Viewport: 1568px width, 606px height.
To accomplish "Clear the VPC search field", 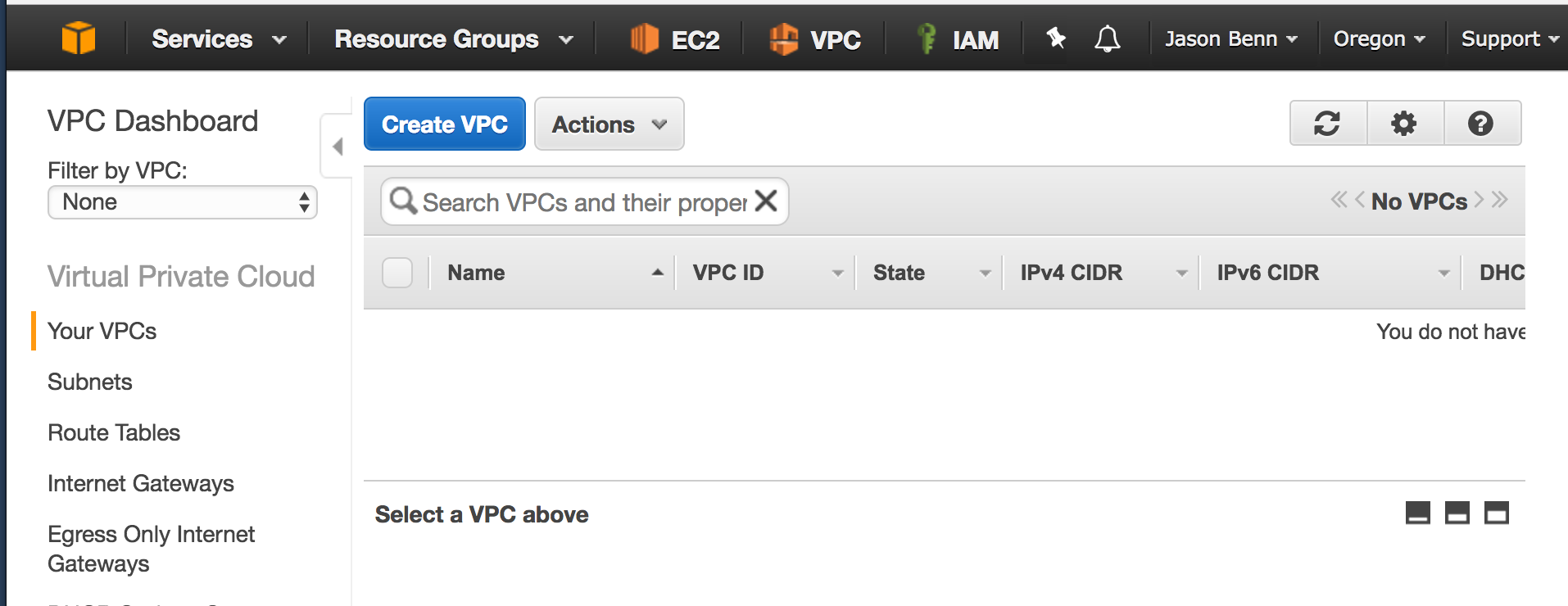I will click(766, 201).
